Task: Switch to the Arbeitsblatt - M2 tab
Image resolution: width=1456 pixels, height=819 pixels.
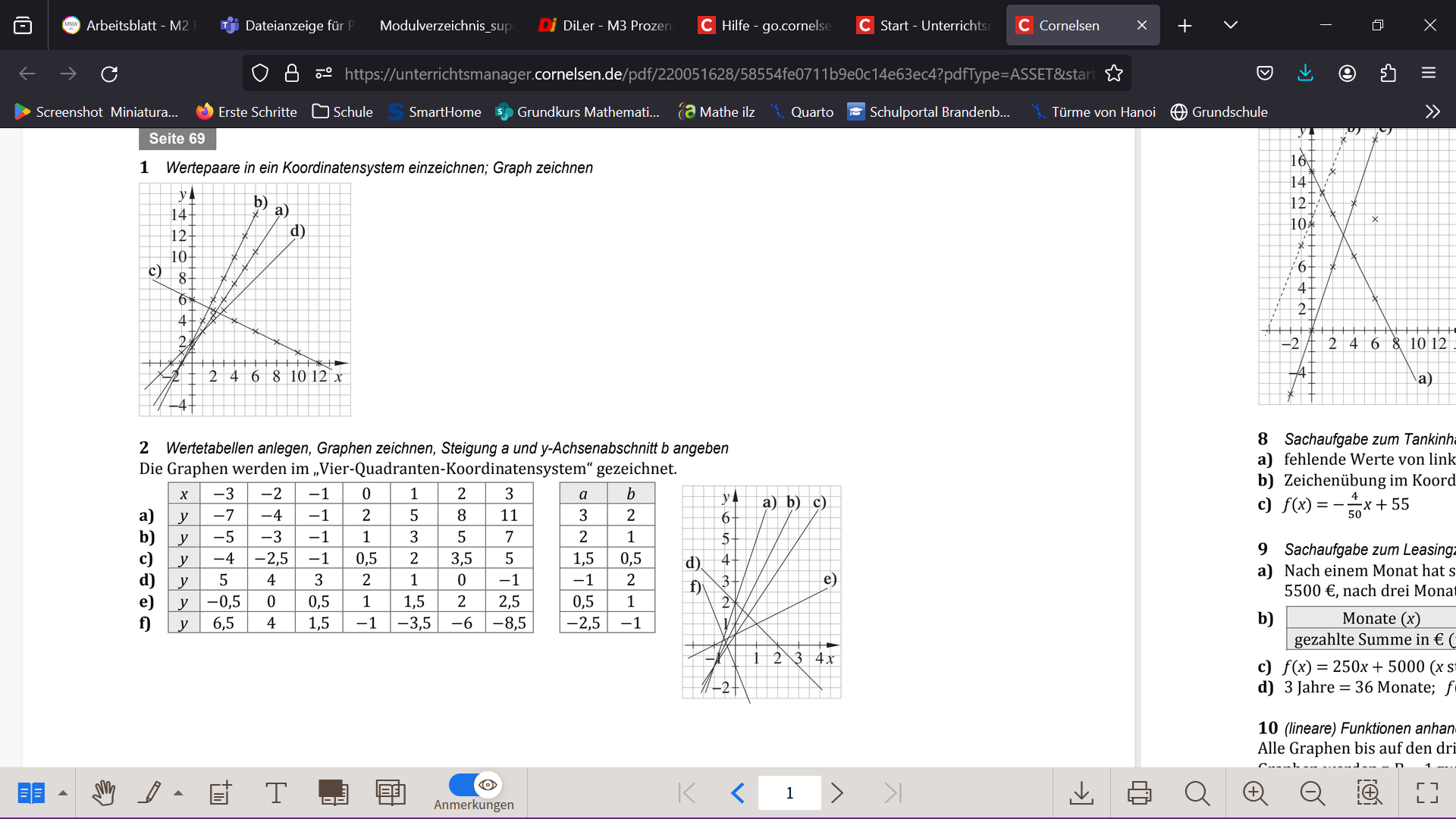Action: (x=127, y=25)
